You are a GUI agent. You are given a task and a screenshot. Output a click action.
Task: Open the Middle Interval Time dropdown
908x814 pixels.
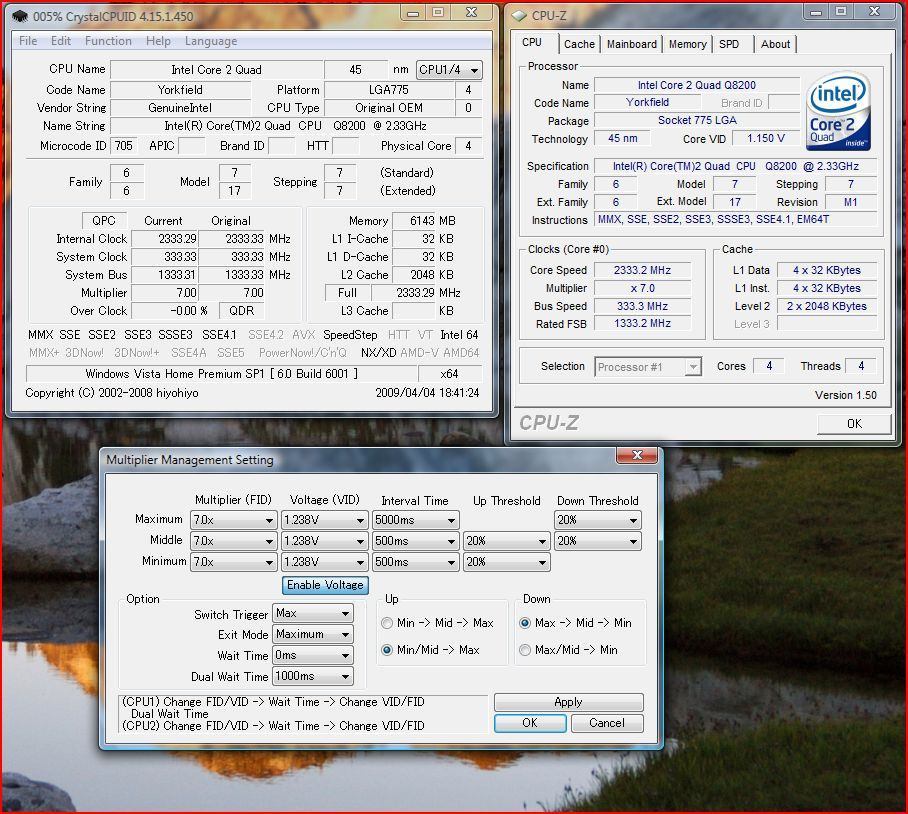[x=415, y=541]
